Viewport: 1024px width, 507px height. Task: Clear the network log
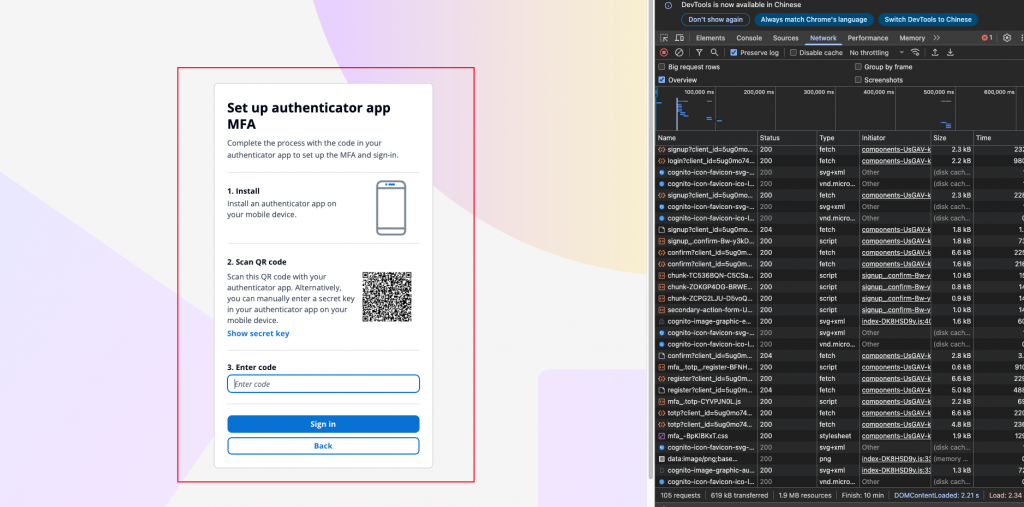[x=679, y=52]
